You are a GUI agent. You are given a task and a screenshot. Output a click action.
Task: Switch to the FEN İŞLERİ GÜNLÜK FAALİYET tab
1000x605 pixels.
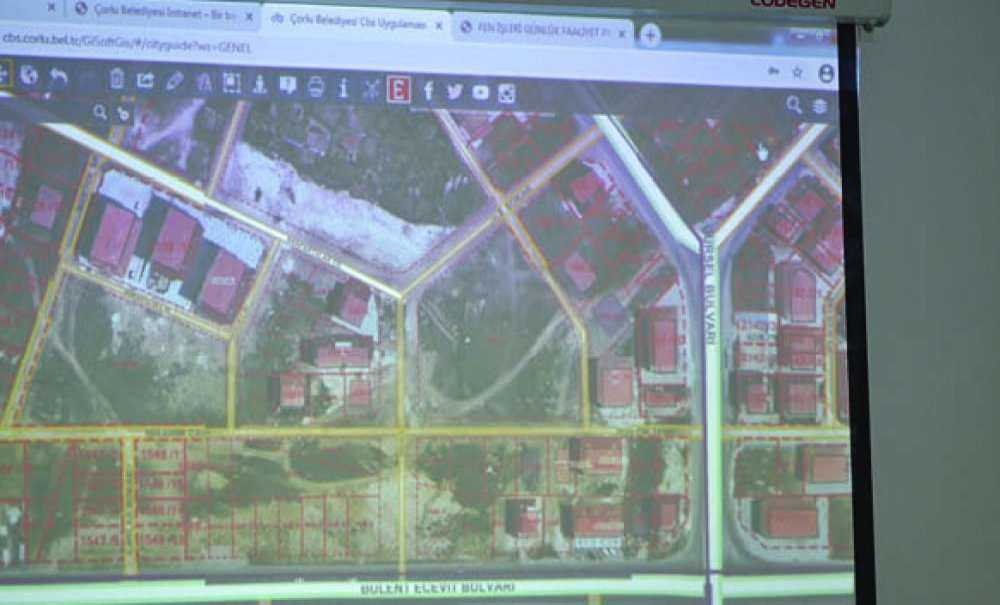(x=540, y=29)
